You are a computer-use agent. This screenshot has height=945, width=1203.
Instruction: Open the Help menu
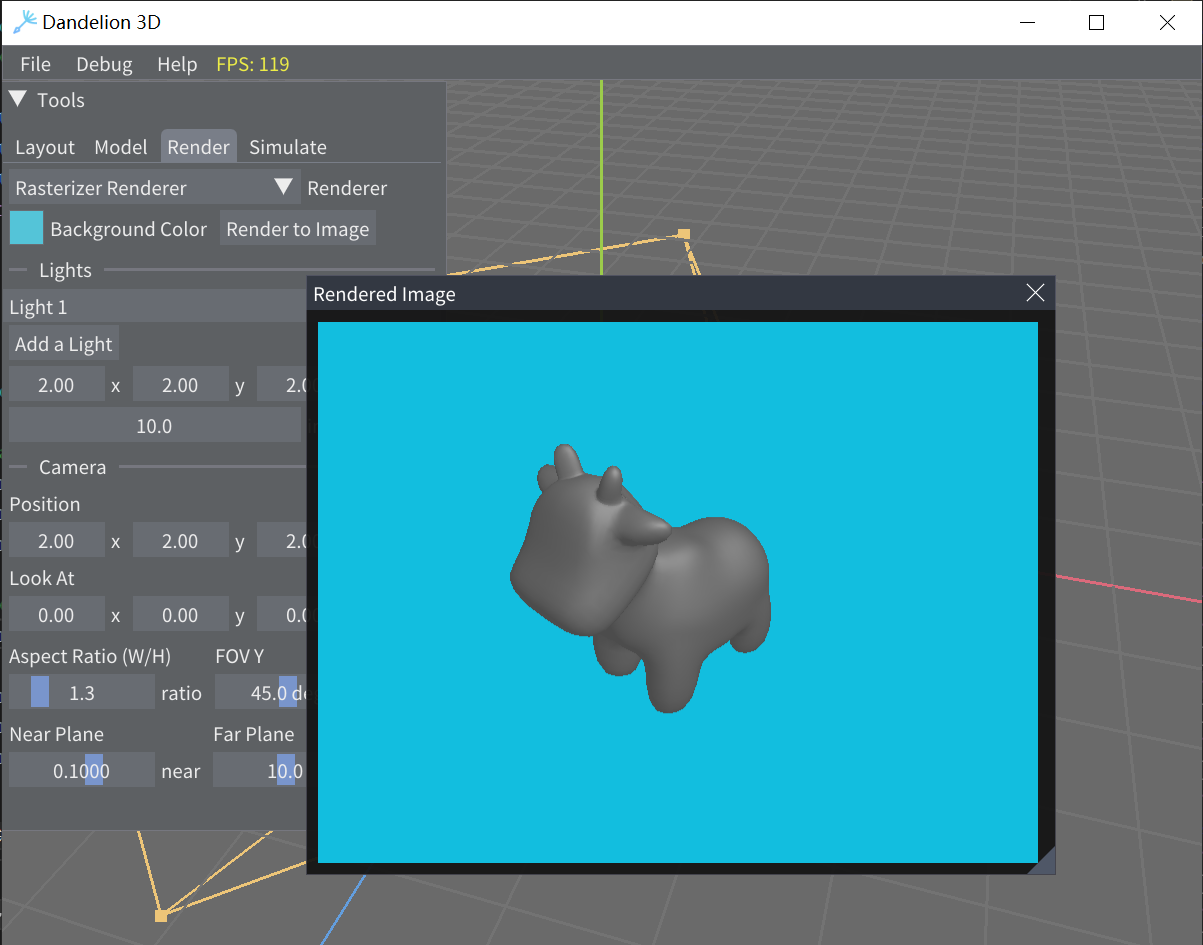pyautogui.click(x=177, y=64)
